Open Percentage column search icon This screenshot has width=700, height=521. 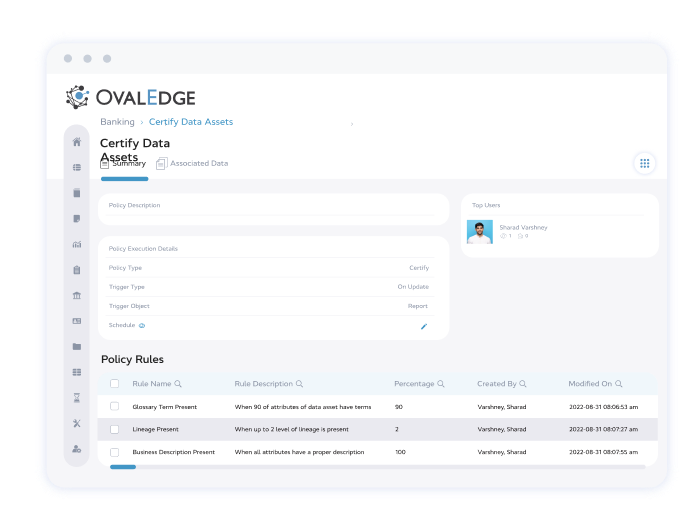[x=441, y=383]
